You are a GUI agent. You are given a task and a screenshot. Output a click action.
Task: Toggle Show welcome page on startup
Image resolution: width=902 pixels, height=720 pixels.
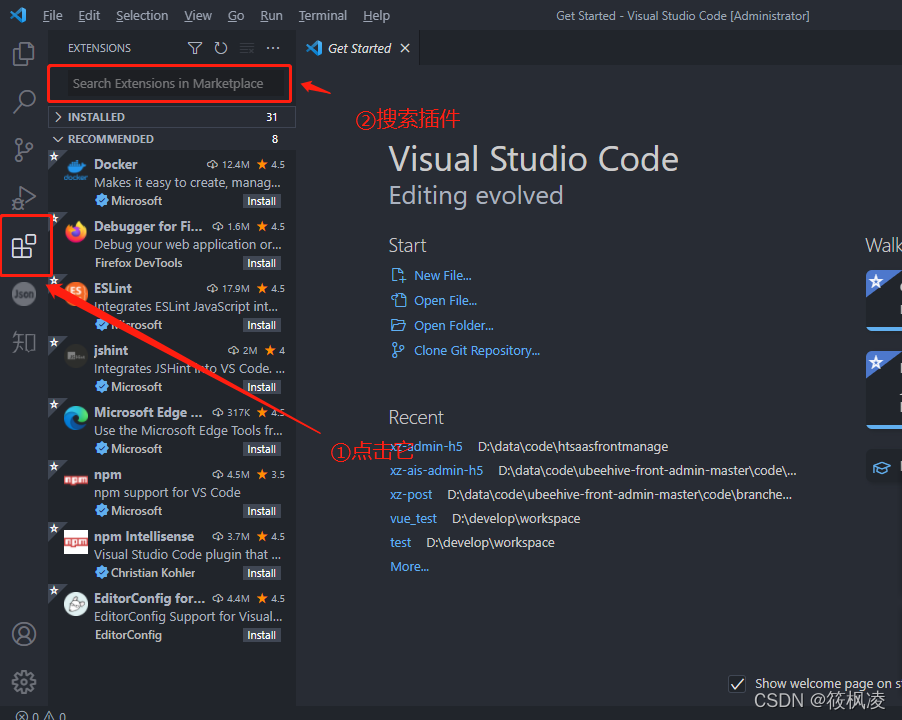point(737,684)
